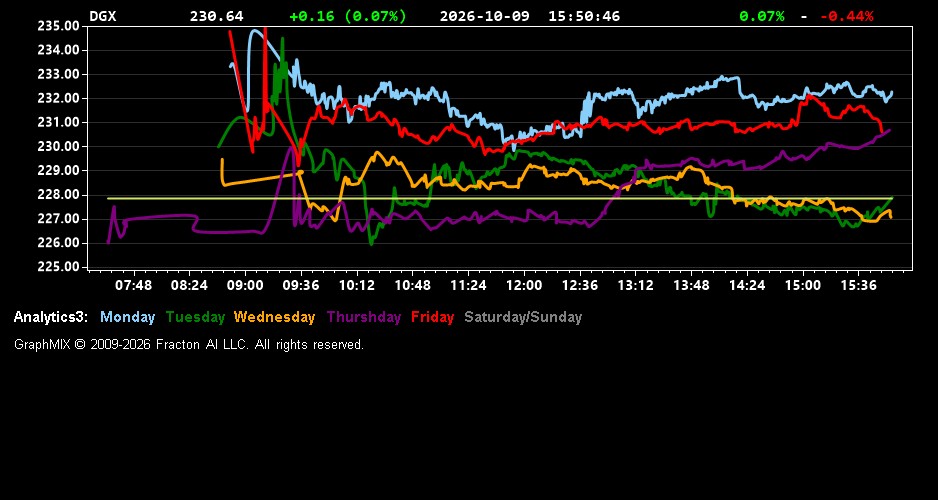Click the 15:50:46 timestamp
This screenshot has height=500, width=938.
point(584,16)
